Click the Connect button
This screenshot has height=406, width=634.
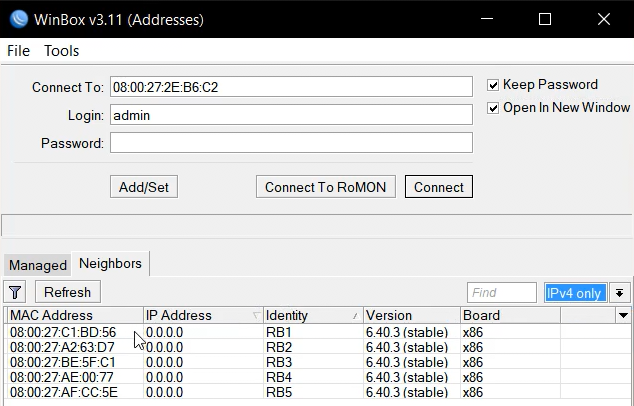pos(439,187)
